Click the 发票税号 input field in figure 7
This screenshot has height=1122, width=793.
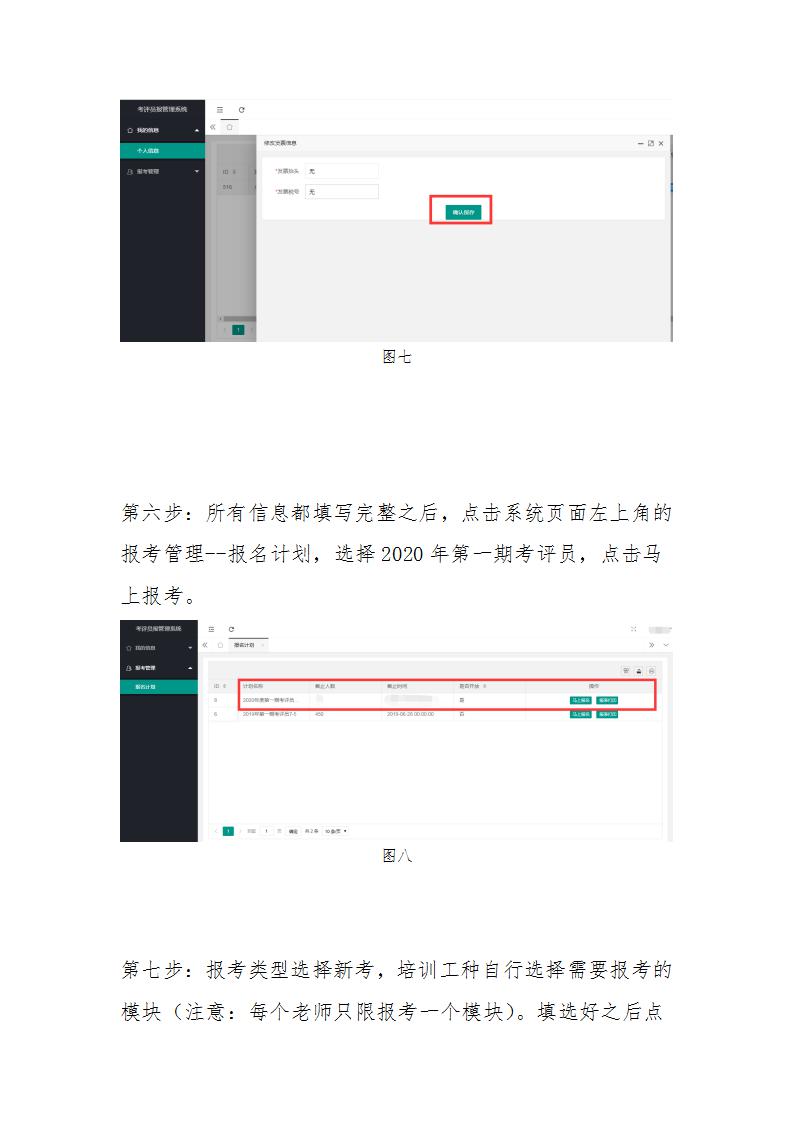tap(341, 192)
